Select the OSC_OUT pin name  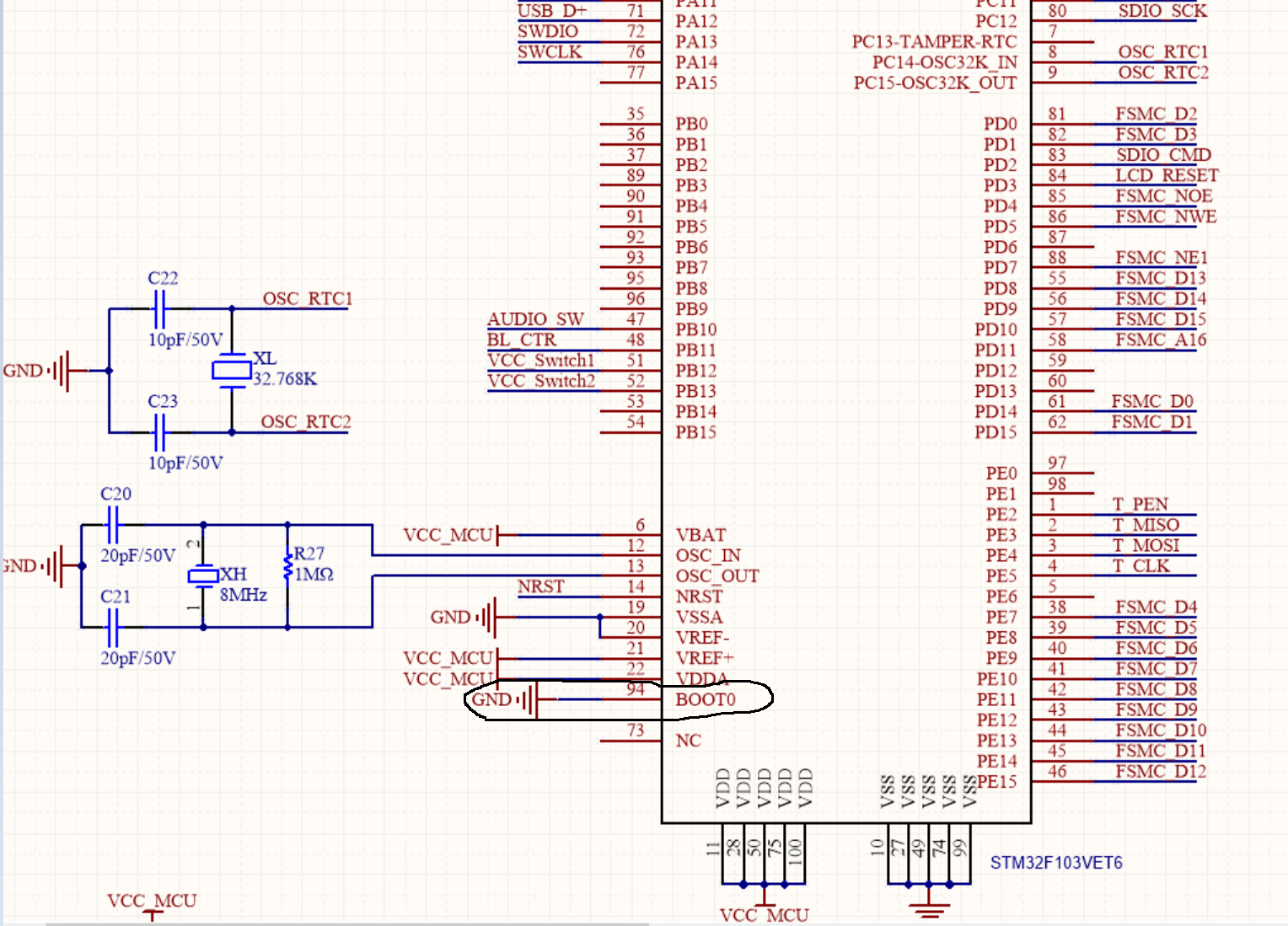click(717, 576)
